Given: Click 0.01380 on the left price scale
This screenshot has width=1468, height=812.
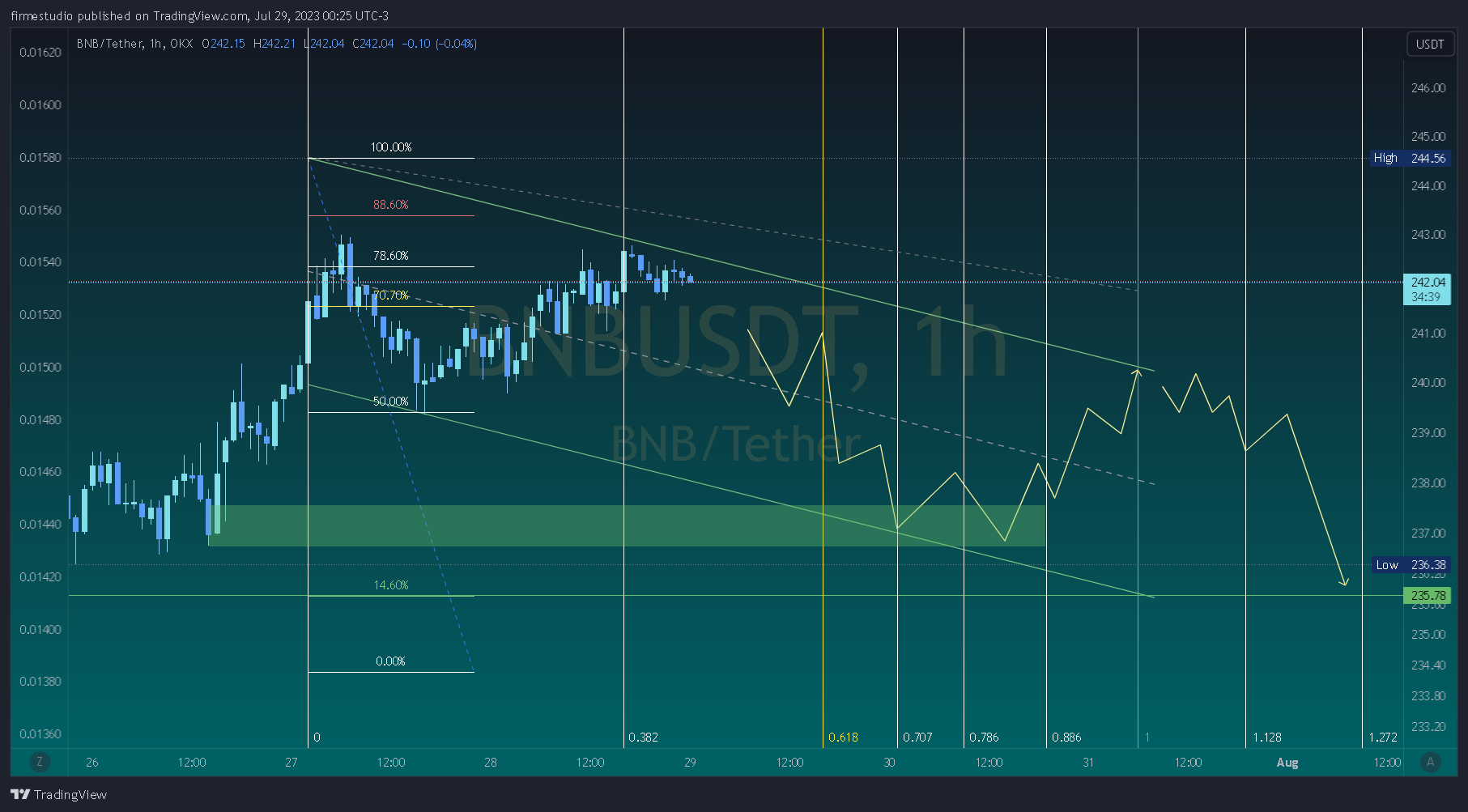Looking at the screenshot, I should [40, 682].
